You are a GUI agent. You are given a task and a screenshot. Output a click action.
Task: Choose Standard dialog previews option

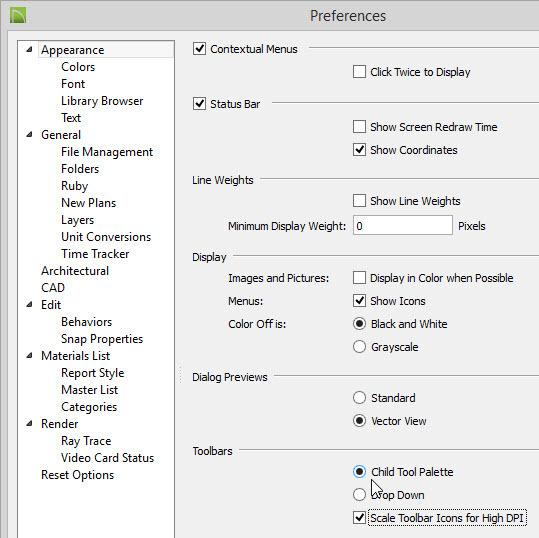point(359,398)
